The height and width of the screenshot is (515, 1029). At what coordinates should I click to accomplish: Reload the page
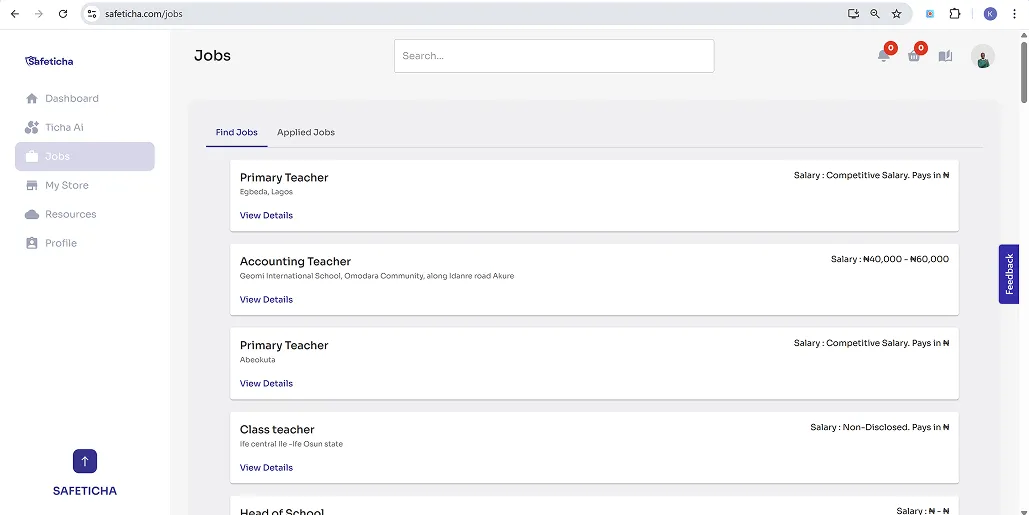tap(63, 14)
